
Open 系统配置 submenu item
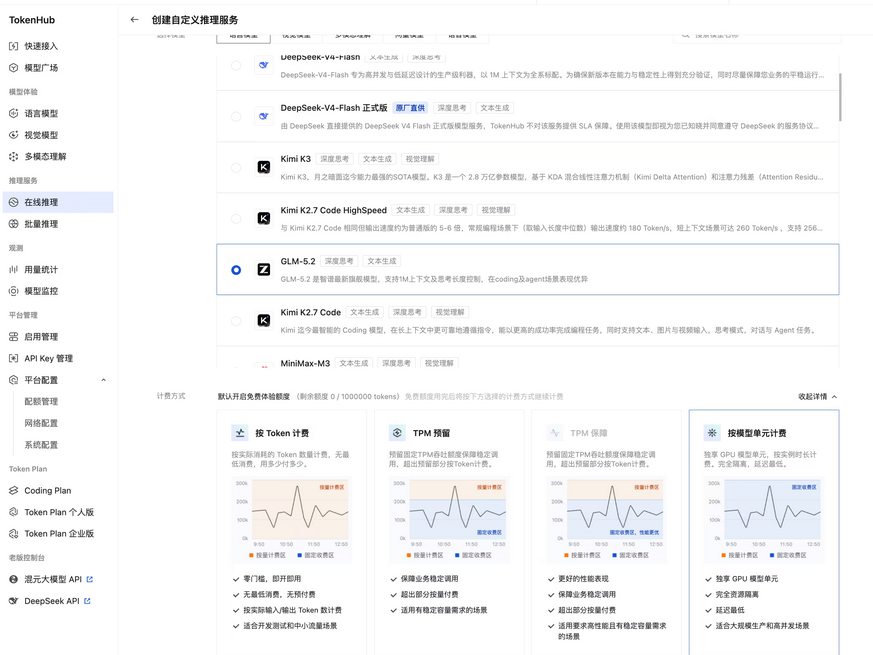(41, 445)
